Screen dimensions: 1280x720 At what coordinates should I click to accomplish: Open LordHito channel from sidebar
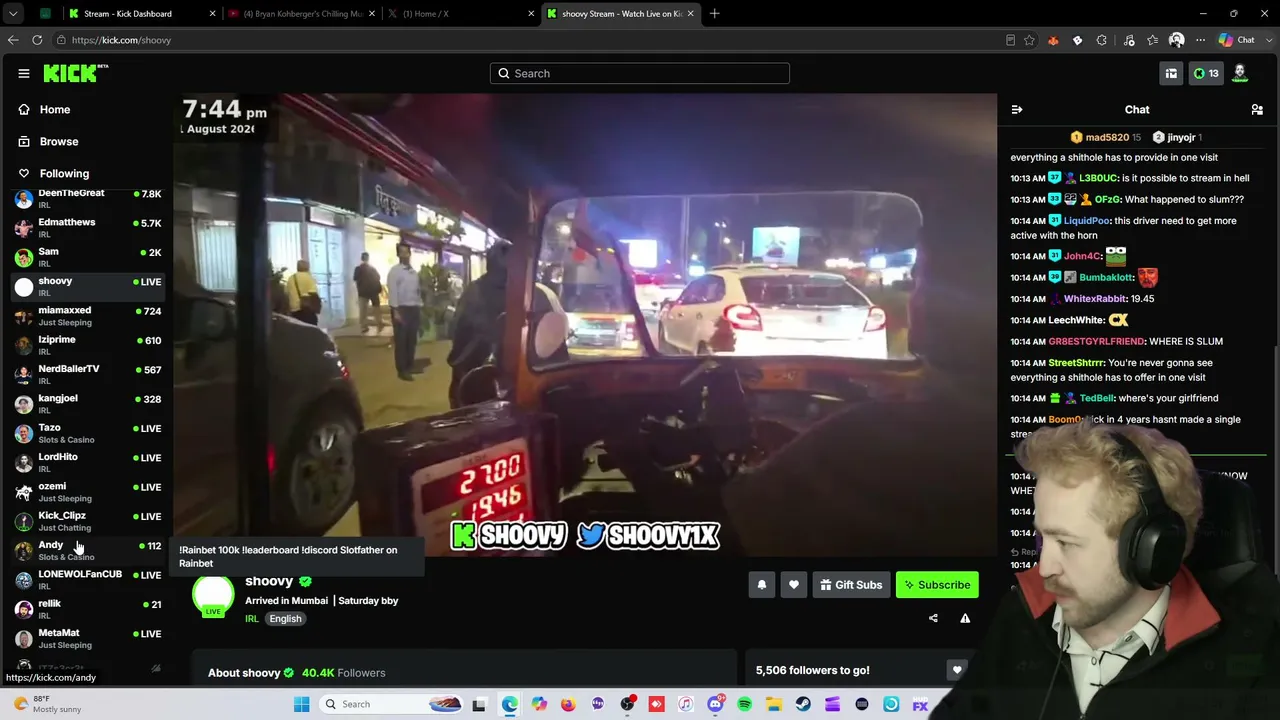pos(88,462)
